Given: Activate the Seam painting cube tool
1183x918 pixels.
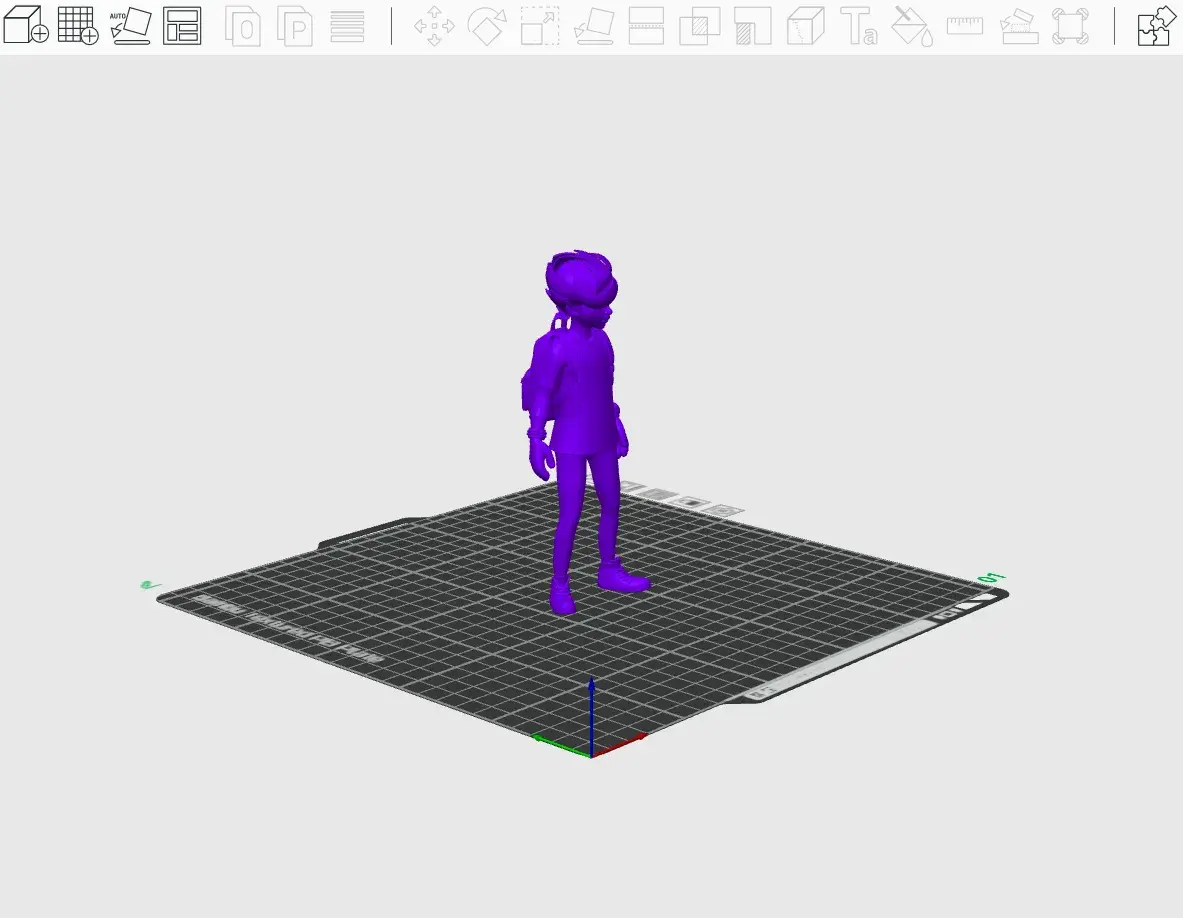Looking at the screenshot, I should point(806,26).
